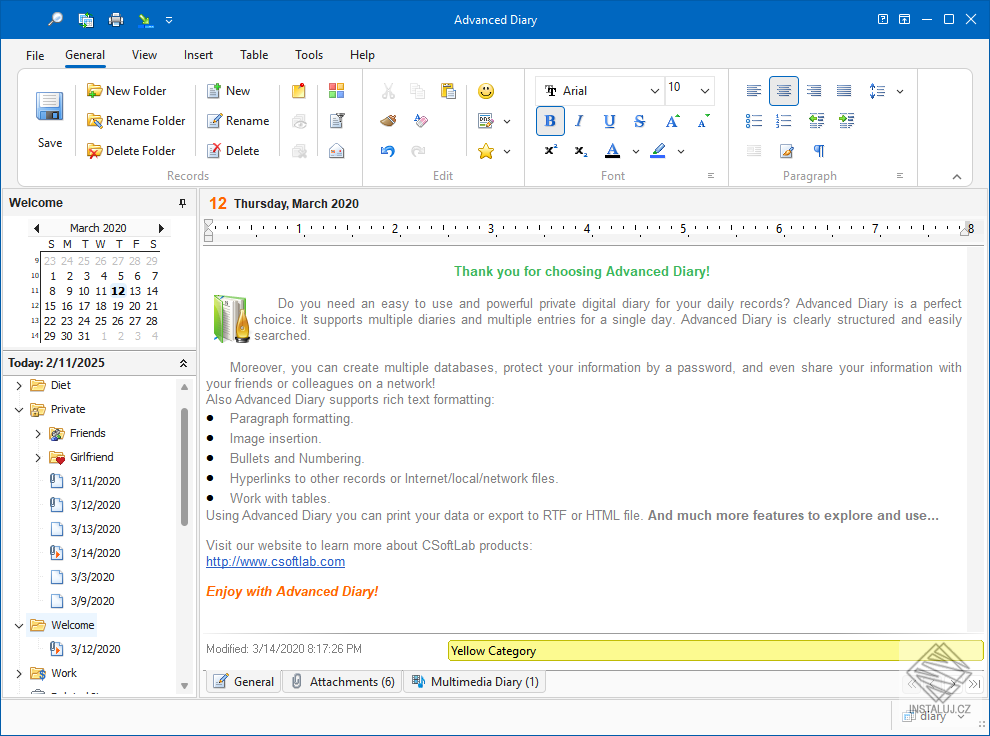Click the Subscript icon
The width and height of the screenshot is (990, 736).
[581, 151]
